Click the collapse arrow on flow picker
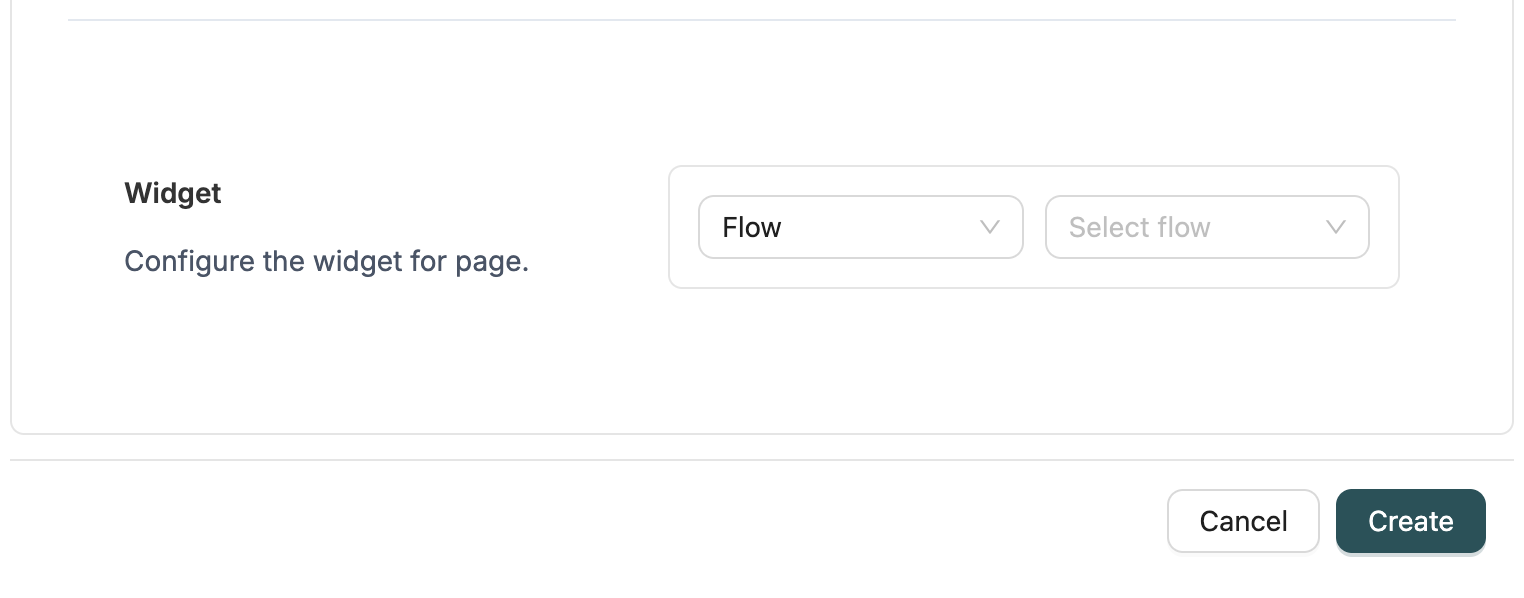Image resolution: width=1524 pixels, height=598 pixels. (1336, 227)
